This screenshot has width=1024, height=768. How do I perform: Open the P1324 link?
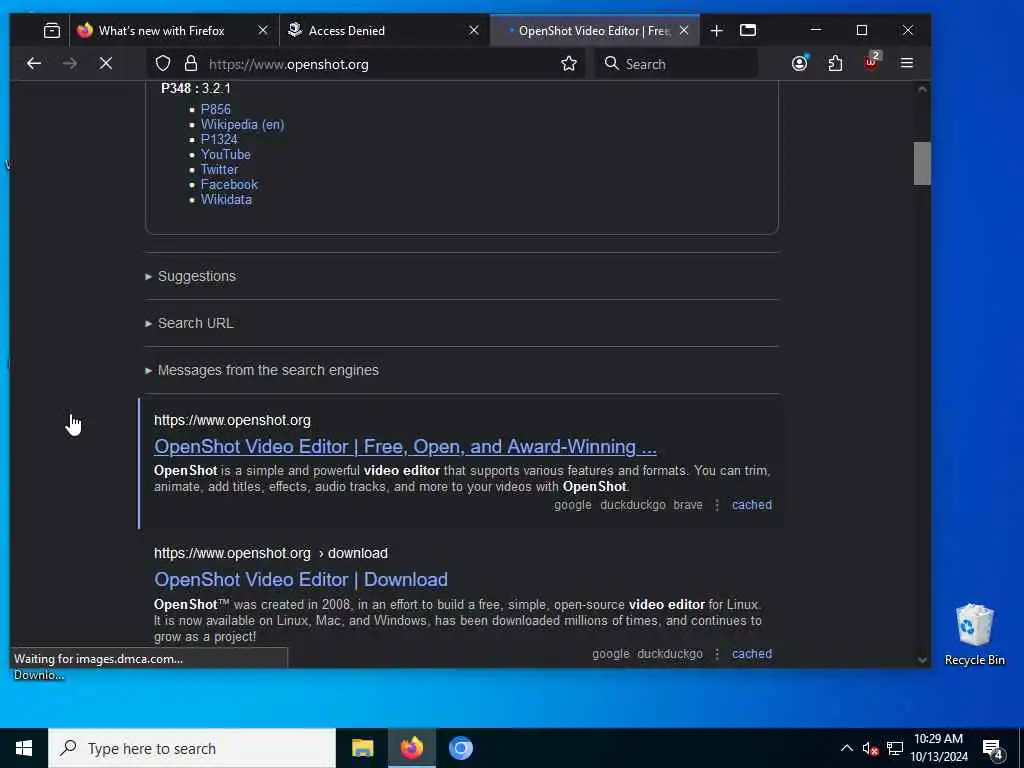click(x=219, y=139)
